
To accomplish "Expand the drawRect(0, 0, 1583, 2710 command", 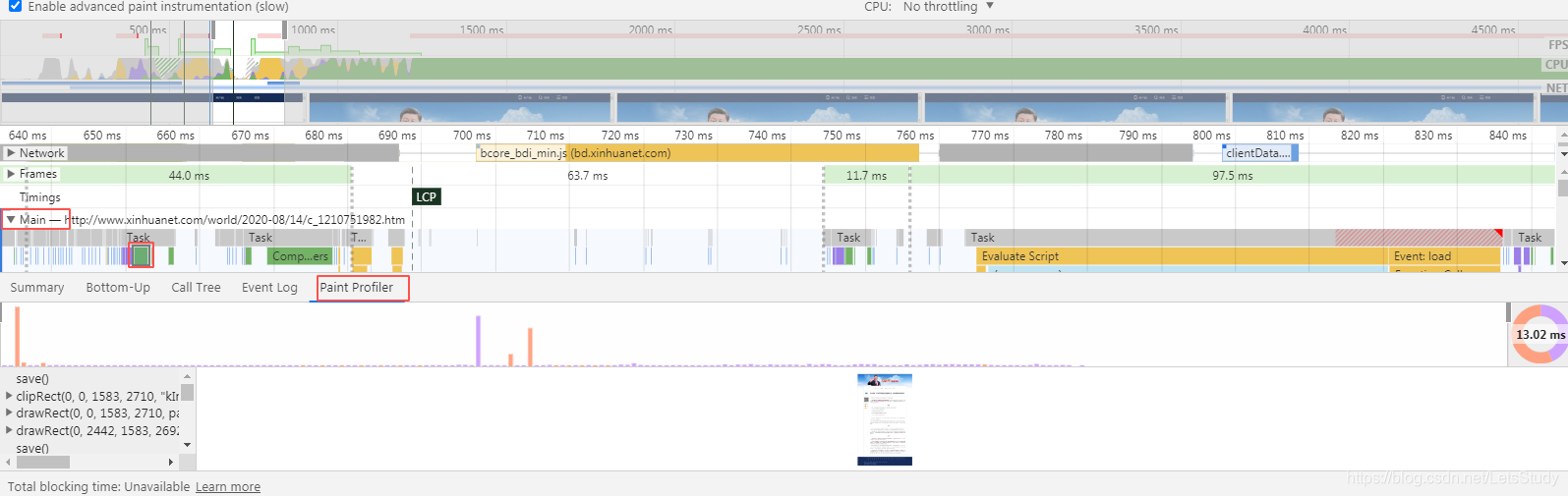I will point(9,413).
